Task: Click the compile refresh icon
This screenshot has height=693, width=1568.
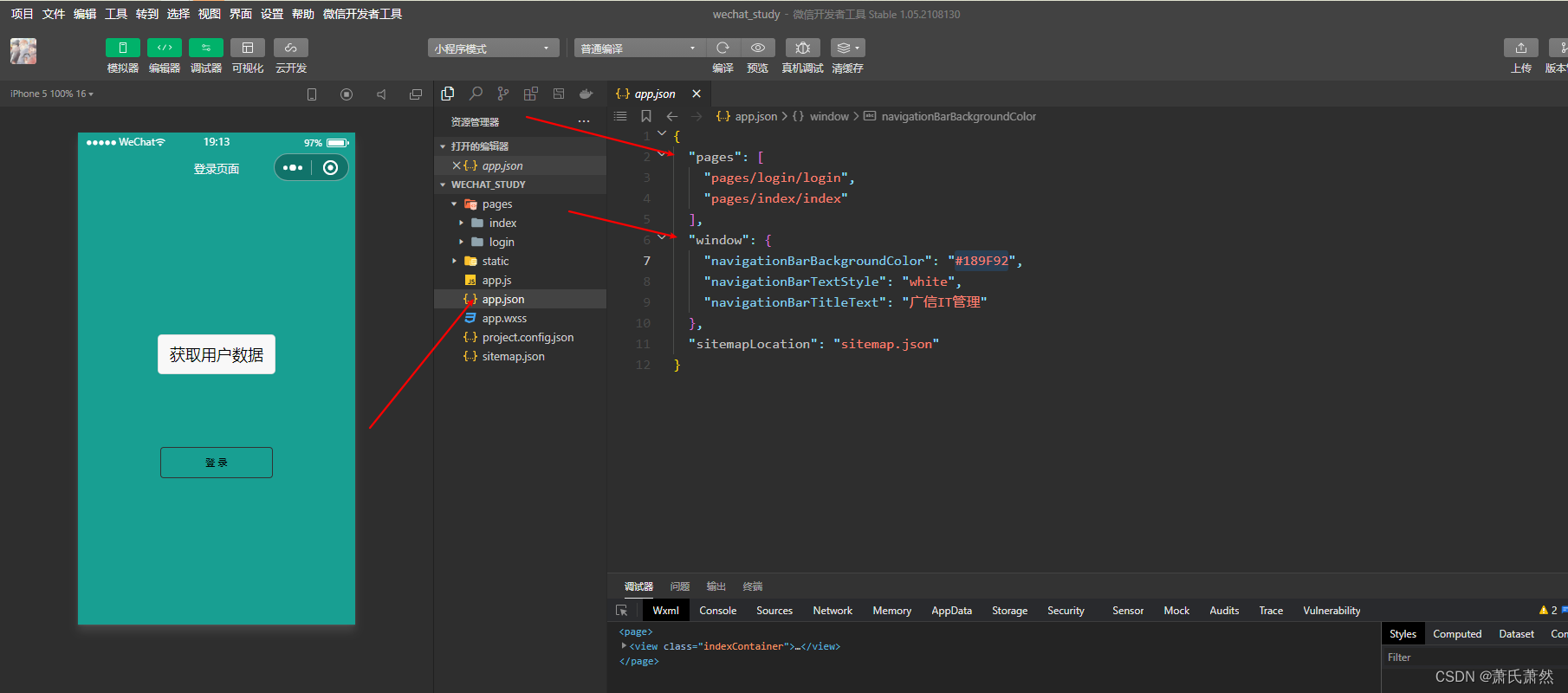Action: (722, 48)
